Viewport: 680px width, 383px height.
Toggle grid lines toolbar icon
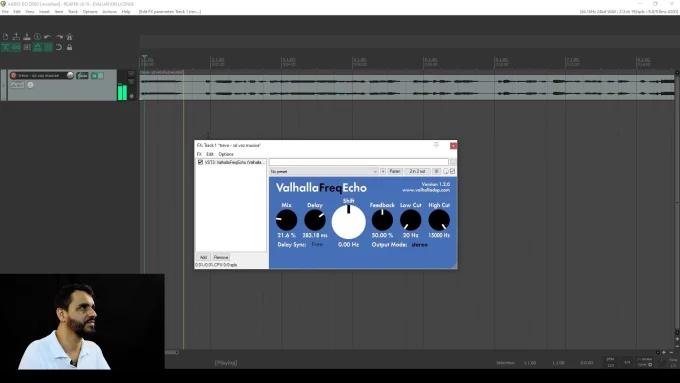point(48,47)
